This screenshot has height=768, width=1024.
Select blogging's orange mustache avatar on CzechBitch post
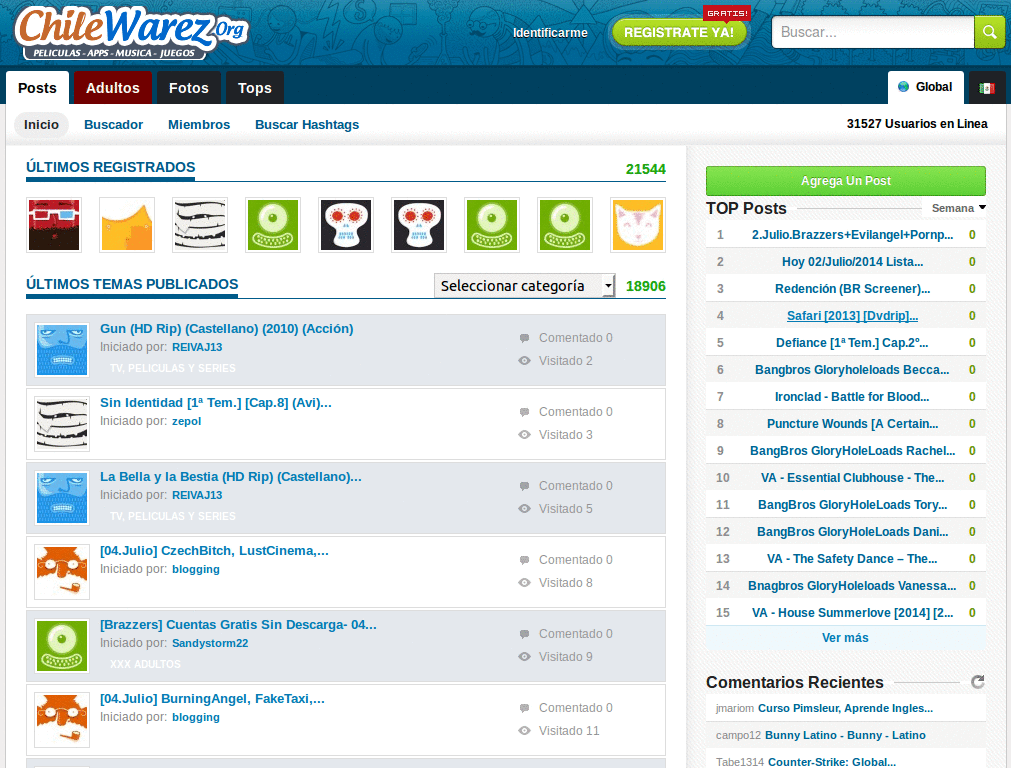point(62,571)
